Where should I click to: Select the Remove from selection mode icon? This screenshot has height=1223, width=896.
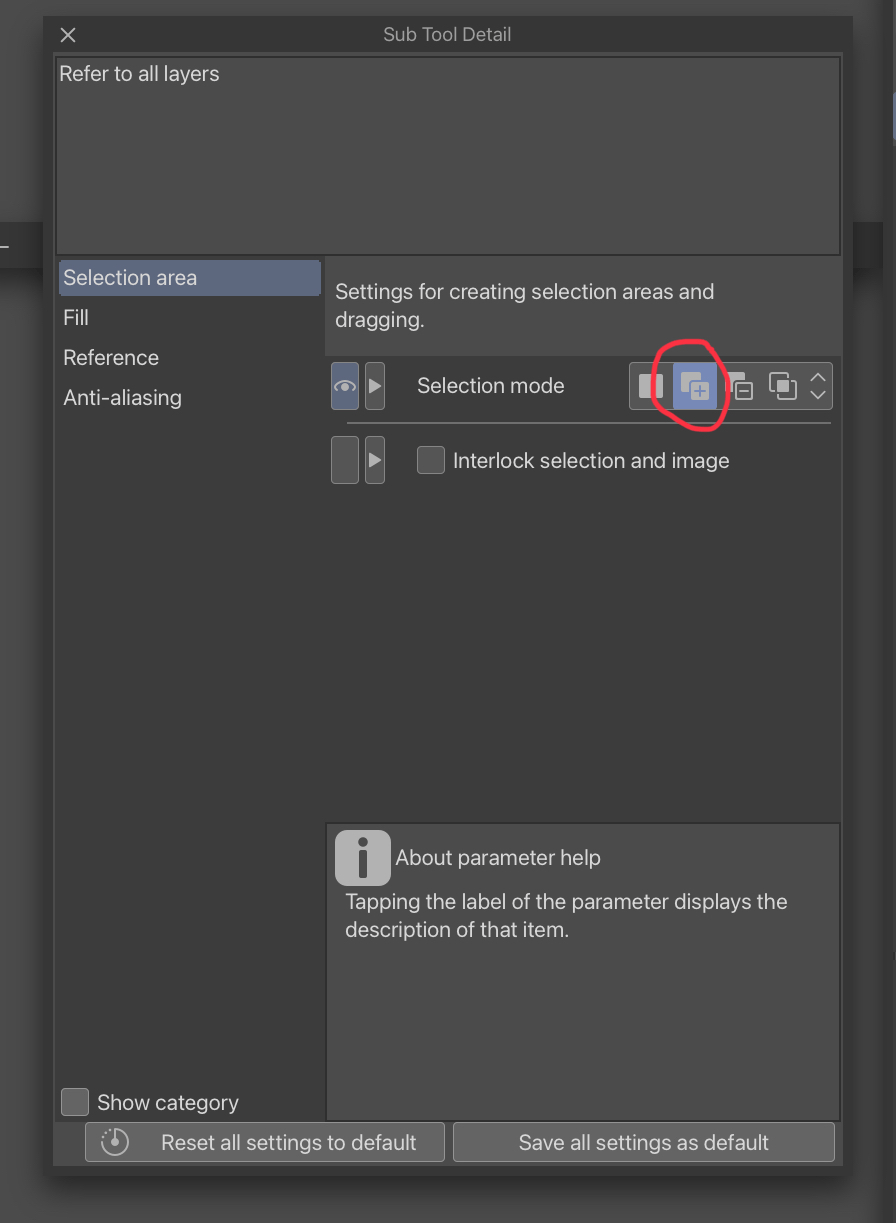tap(741, 386)
